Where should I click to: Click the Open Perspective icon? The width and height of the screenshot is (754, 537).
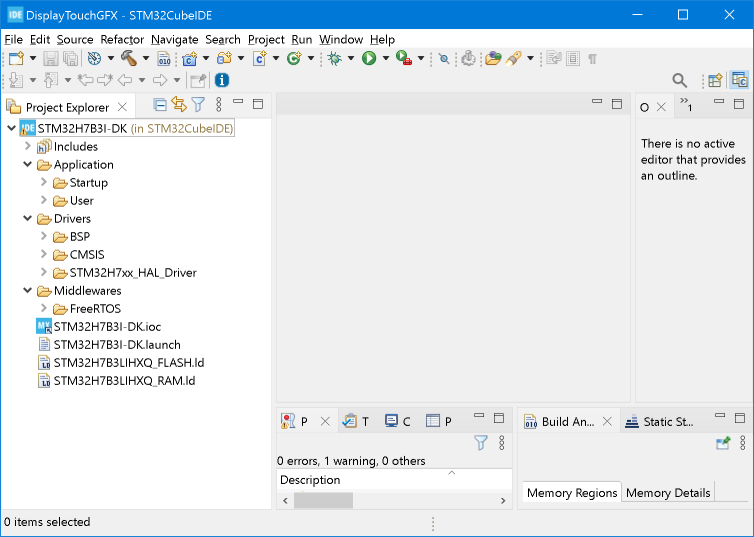[715, 80]
